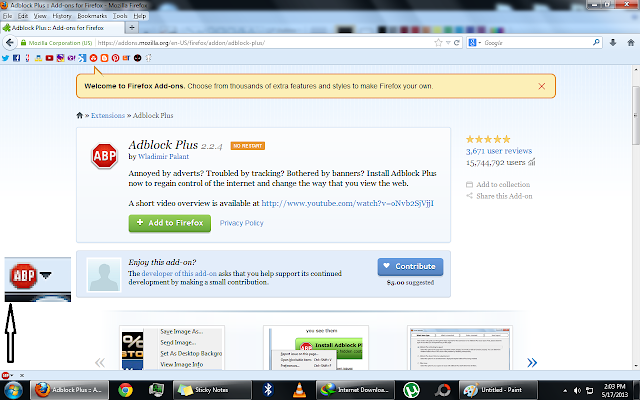640x400 pixels.
Task: Open the Windows Start menu
Action: click(13, 390)
